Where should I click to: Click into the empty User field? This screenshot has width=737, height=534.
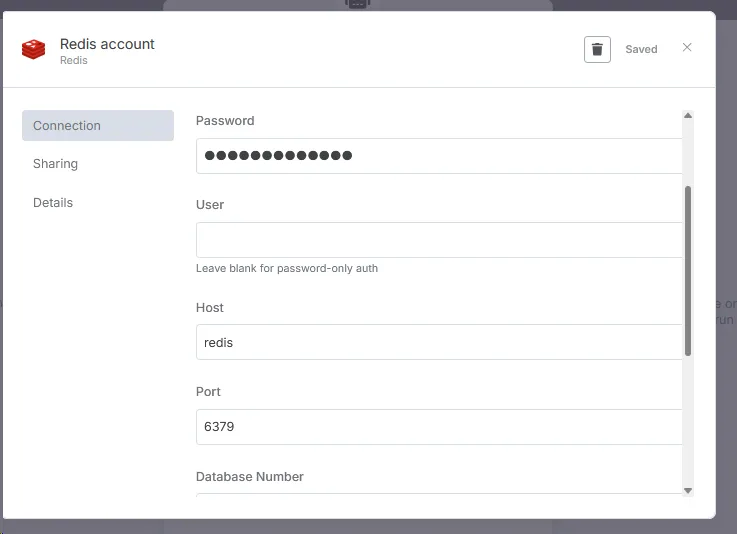439,240
